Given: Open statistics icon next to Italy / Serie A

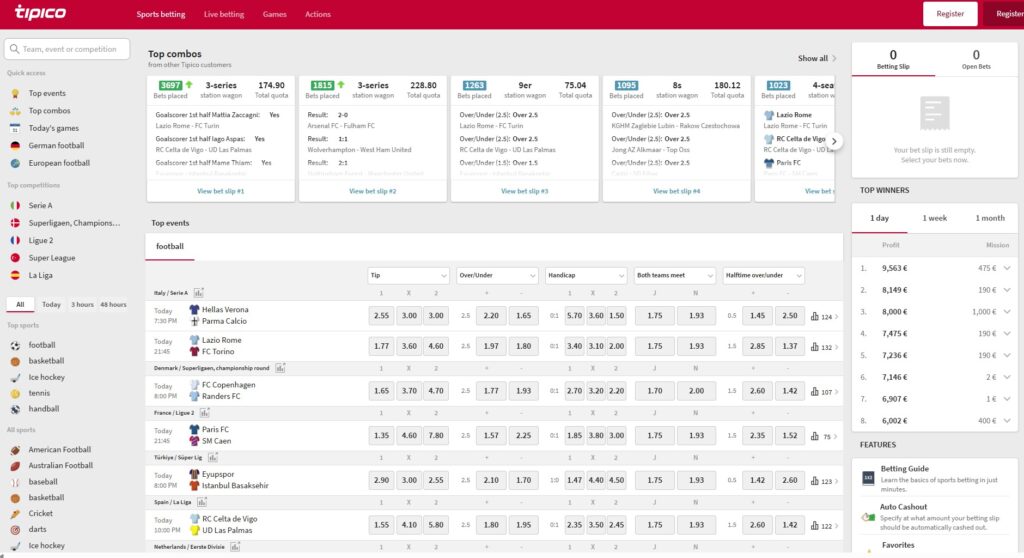Looking at the screenshot, I should click(x=199, y=293).
